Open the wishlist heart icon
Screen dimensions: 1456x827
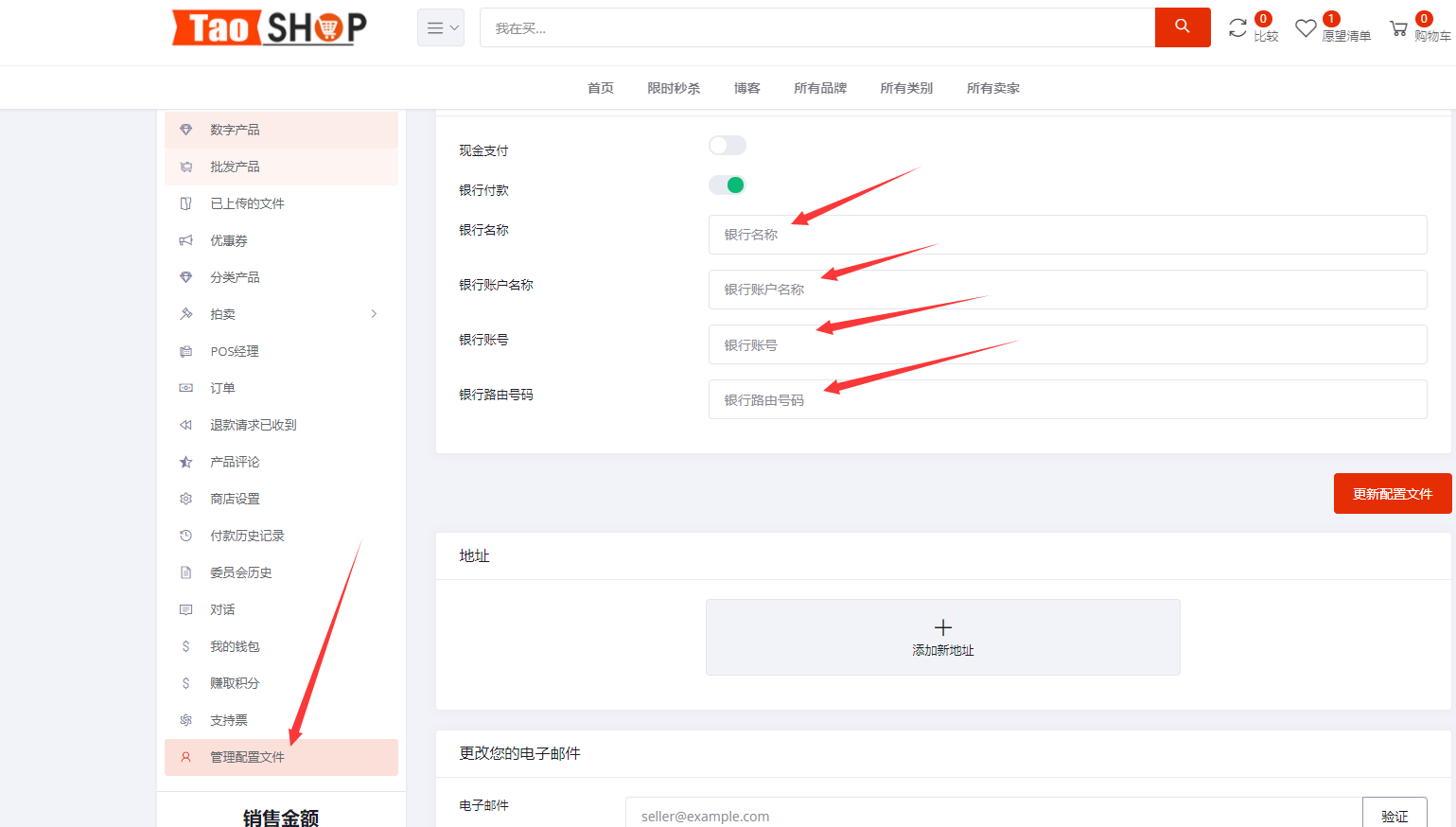pos(1306,28)
